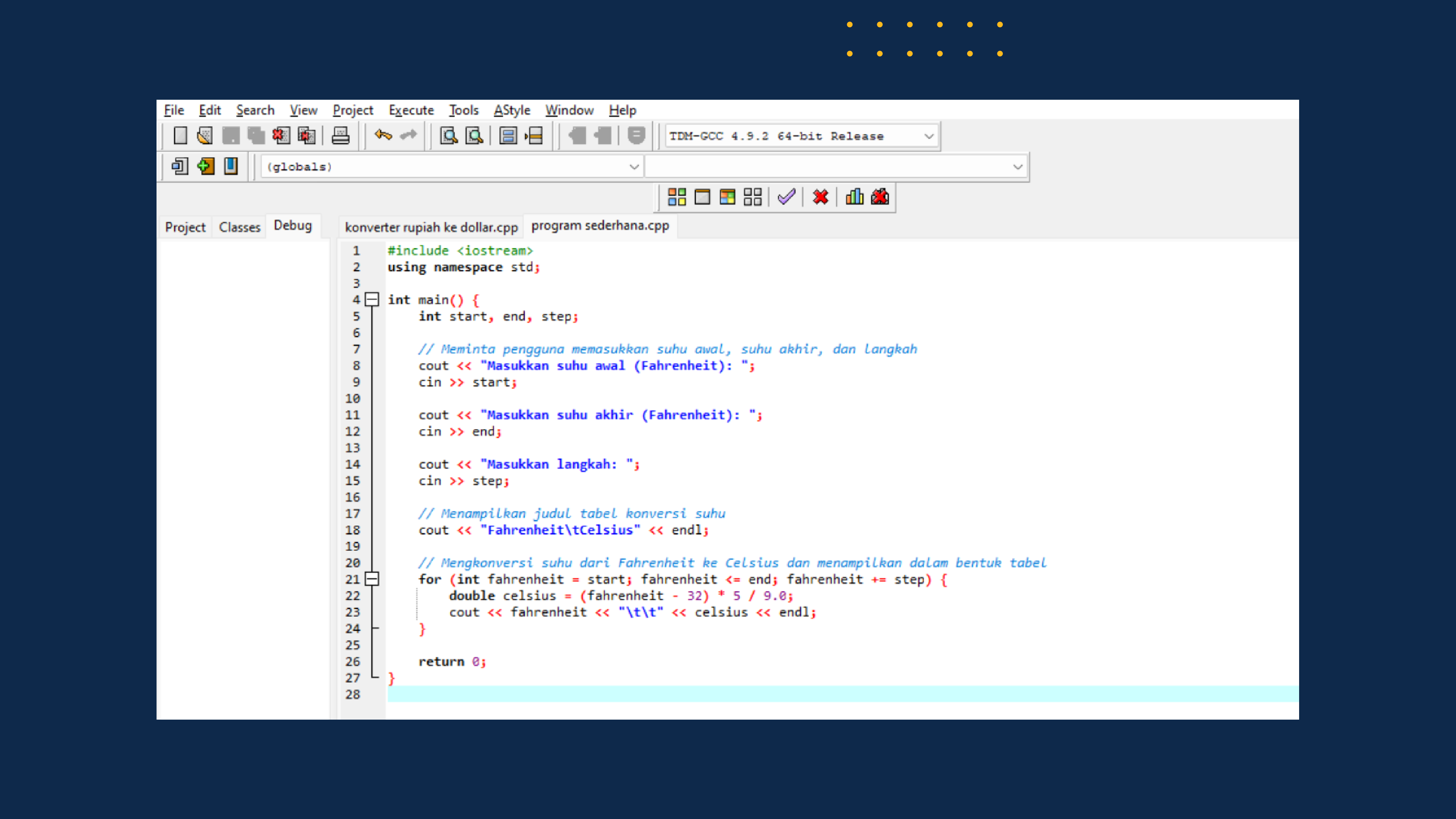Collapse the main() function fold marker
1456x819 pixels.
[x=372, y=300]
